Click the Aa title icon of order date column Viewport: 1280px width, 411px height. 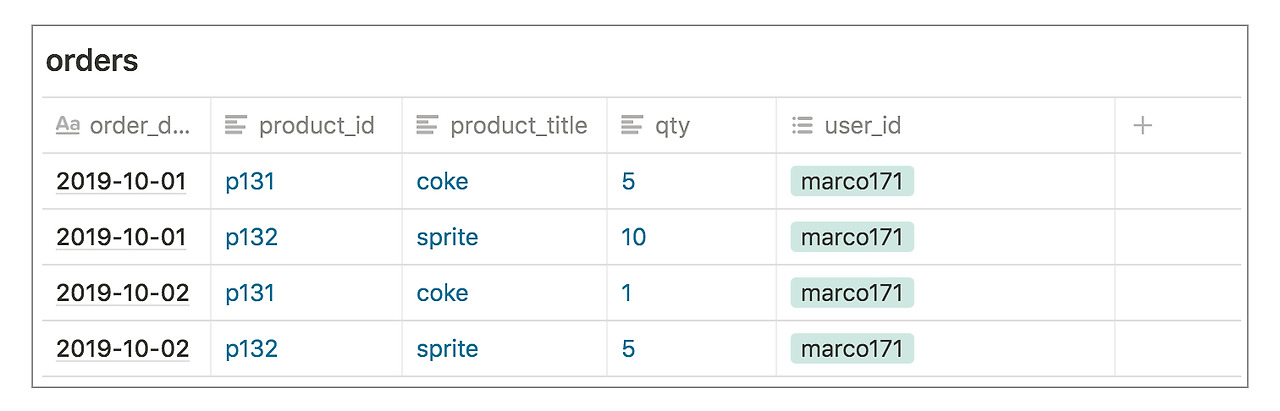point(67,126)
